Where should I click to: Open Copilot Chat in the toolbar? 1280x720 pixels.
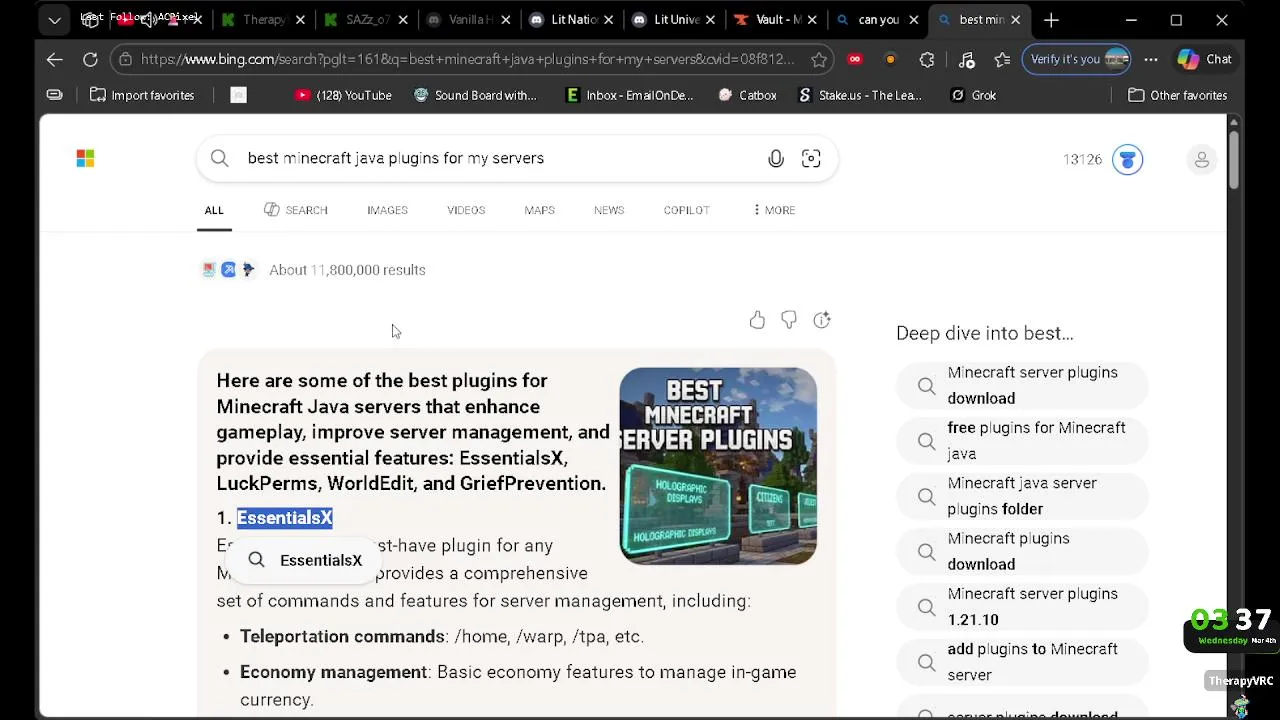tap(1205, 59)
